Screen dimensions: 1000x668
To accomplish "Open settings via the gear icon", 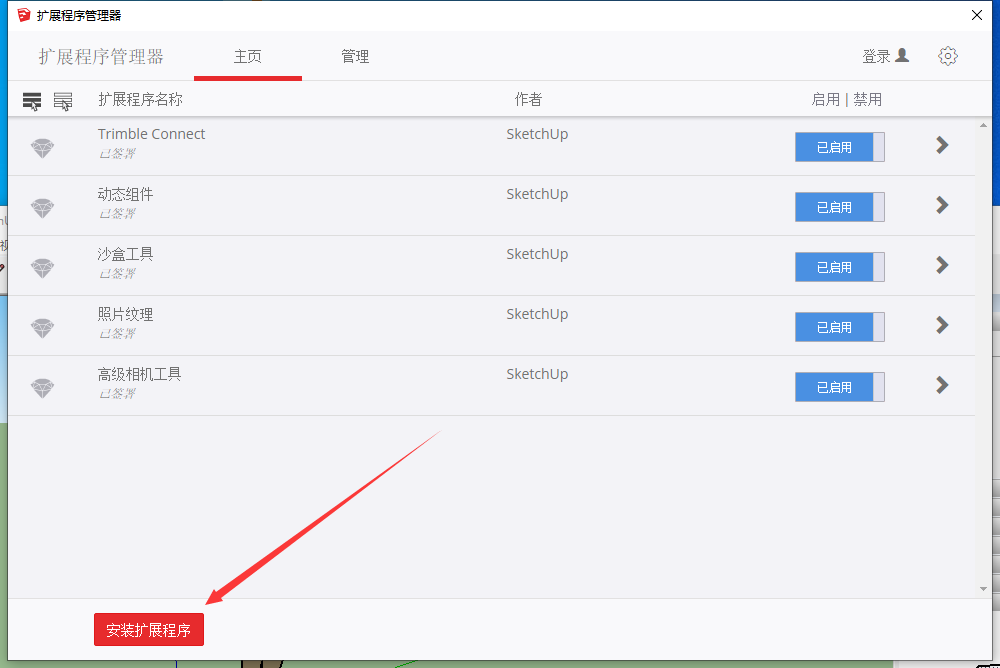I will (x=947, y=56).
